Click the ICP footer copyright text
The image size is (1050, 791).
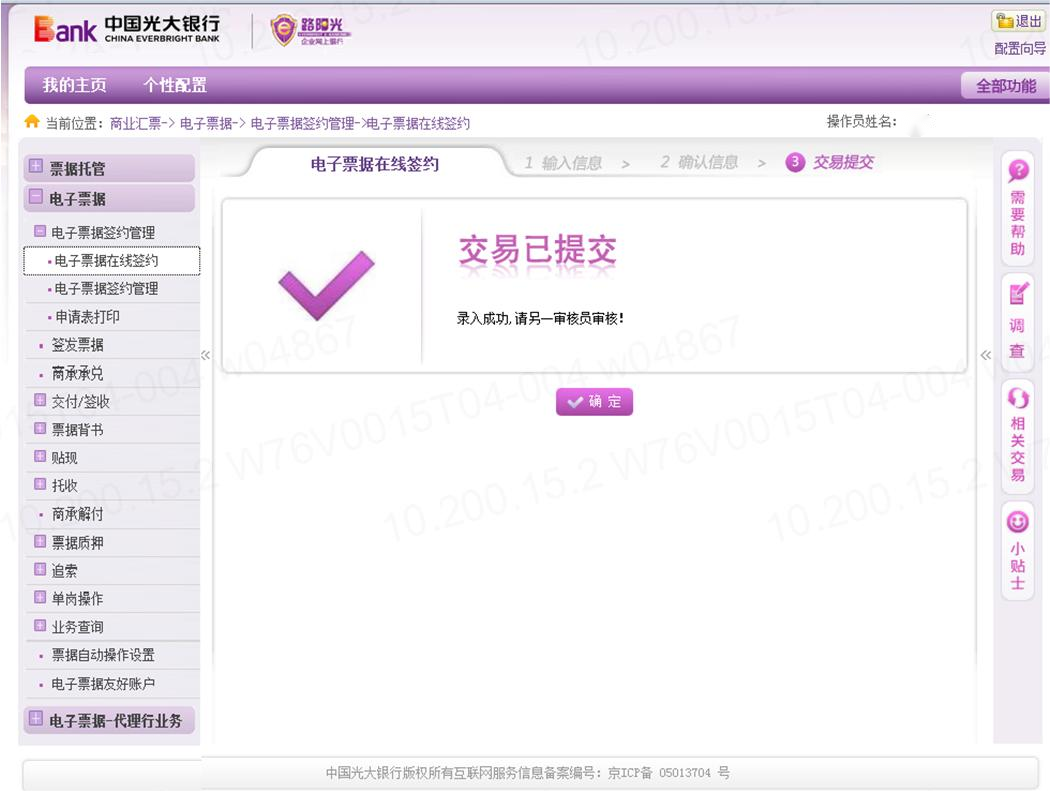[x=528, y=772]
